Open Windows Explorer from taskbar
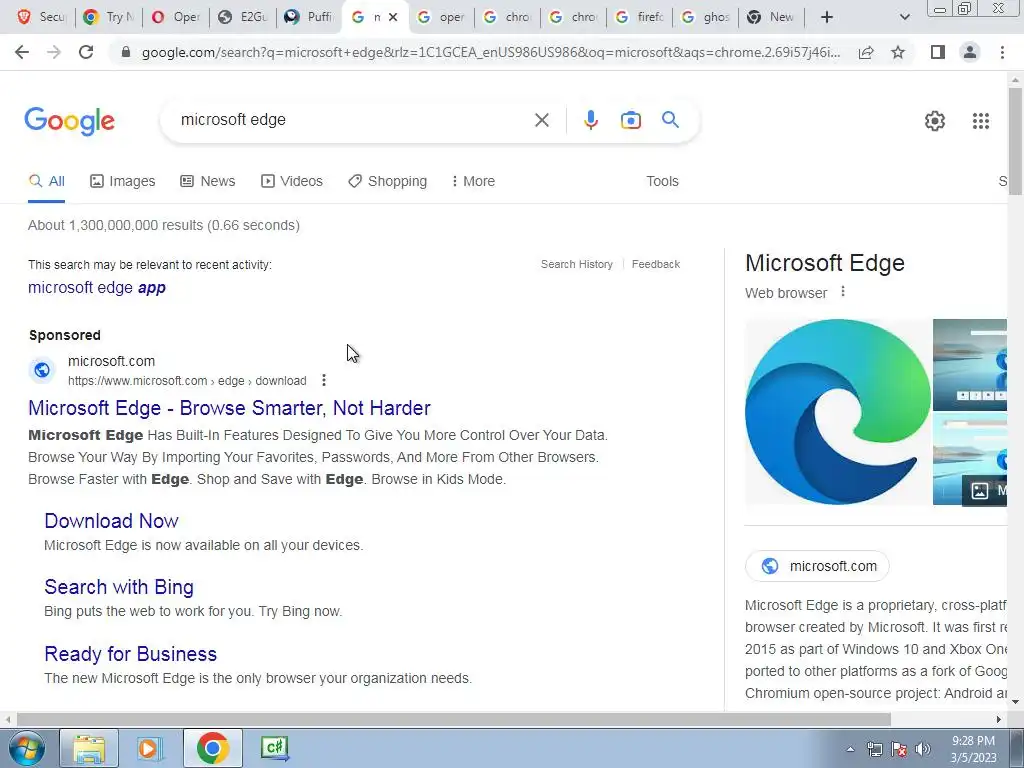This screenshot has height=768, width=1024. click(89, 748)
